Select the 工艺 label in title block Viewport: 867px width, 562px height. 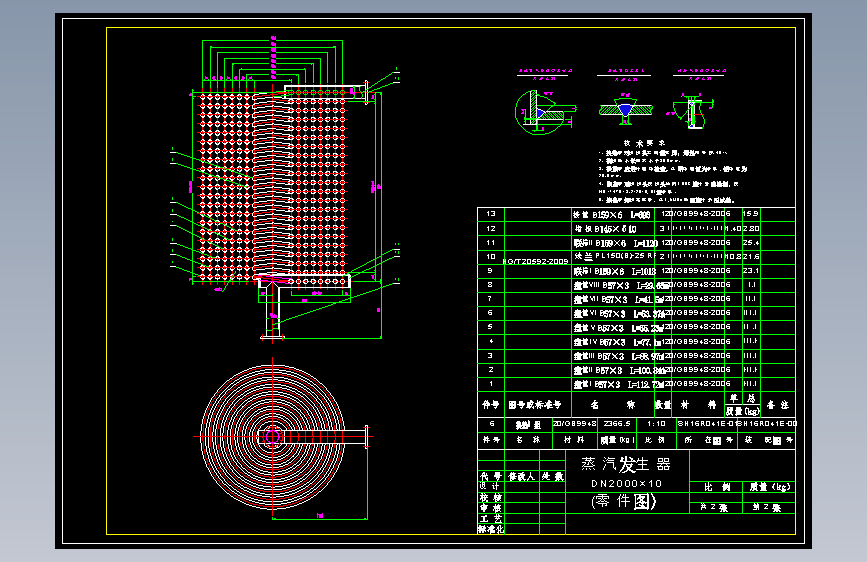tap(490, 518)
